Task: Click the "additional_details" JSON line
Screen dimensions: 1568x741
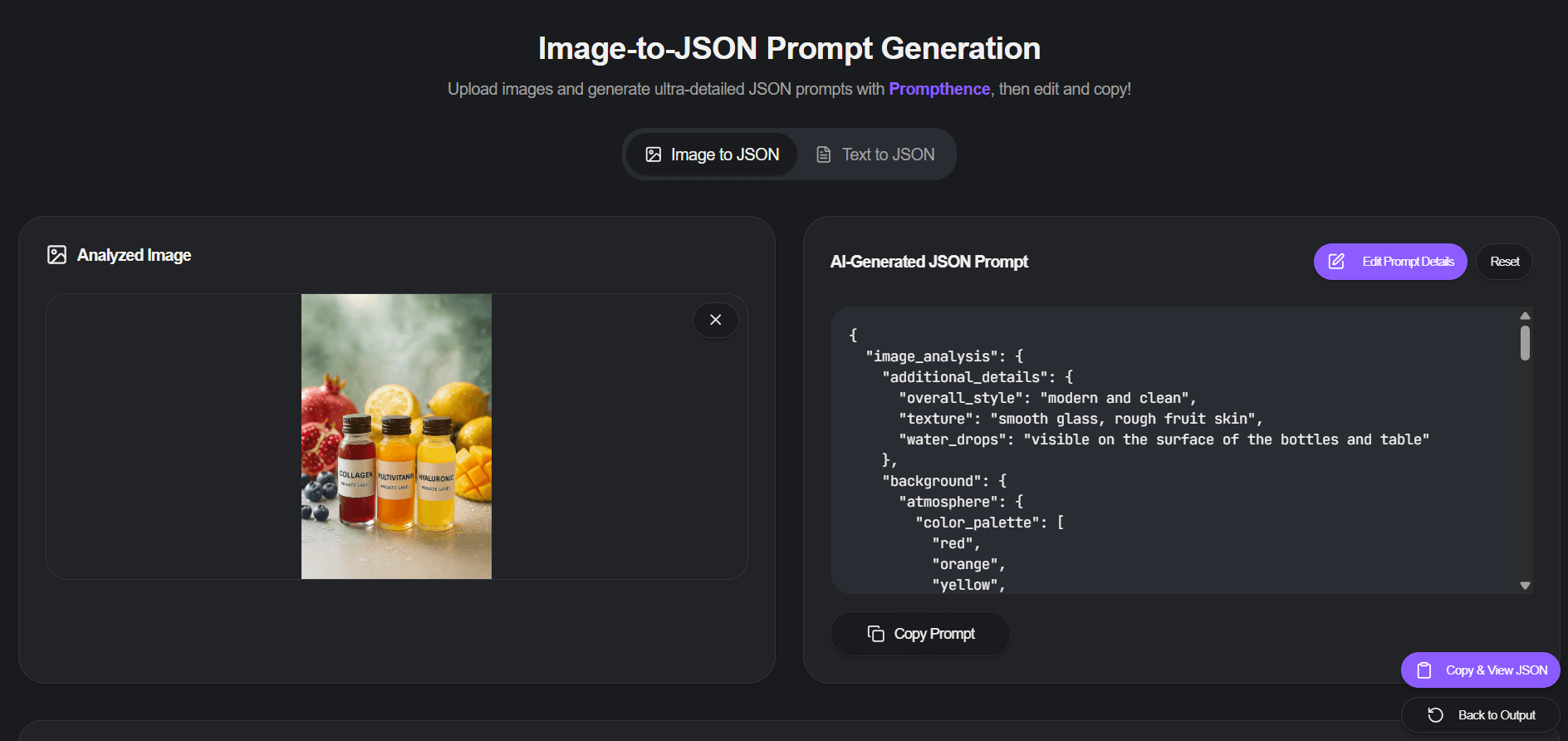Action: (x=978, y=377)
